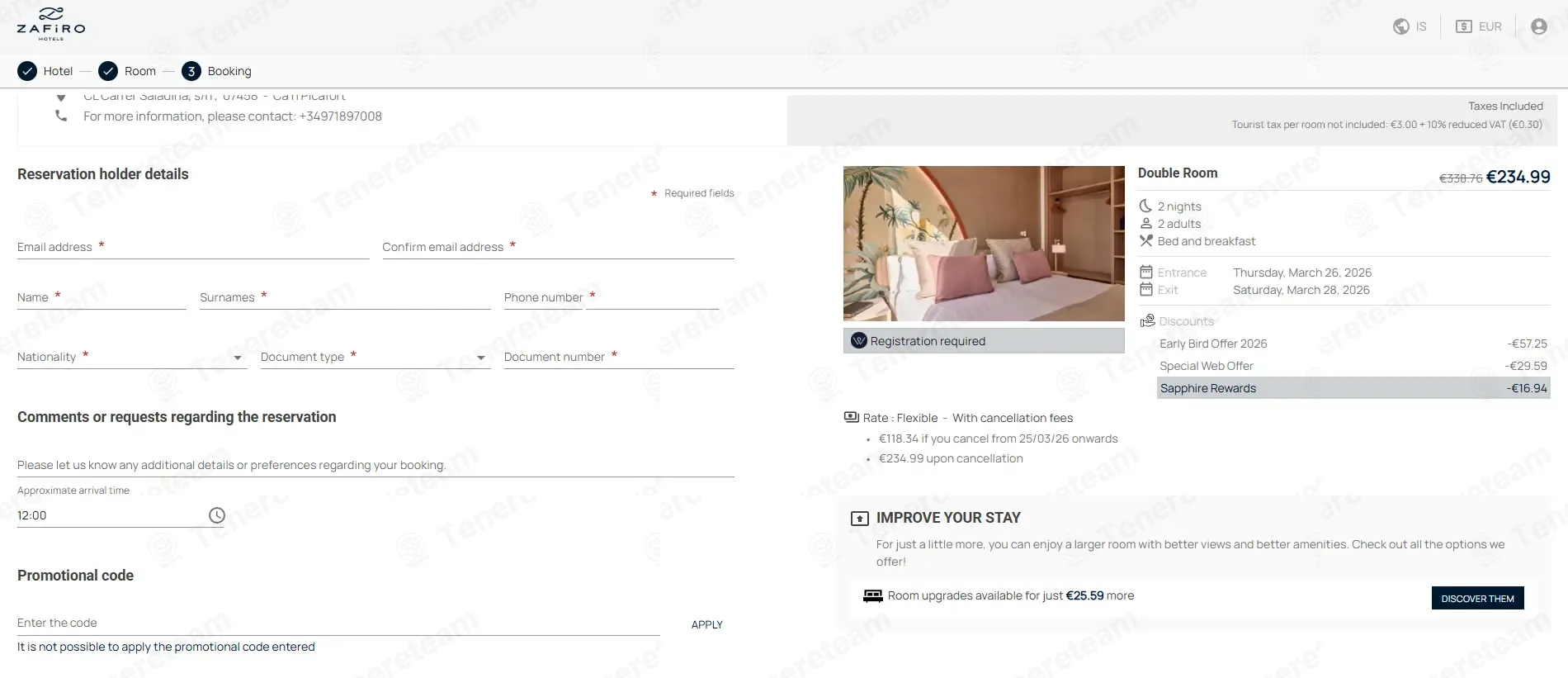This screenshot has height=678, width=1568.
Task: Click the APPLY promo code button
Action: point(706,624)
